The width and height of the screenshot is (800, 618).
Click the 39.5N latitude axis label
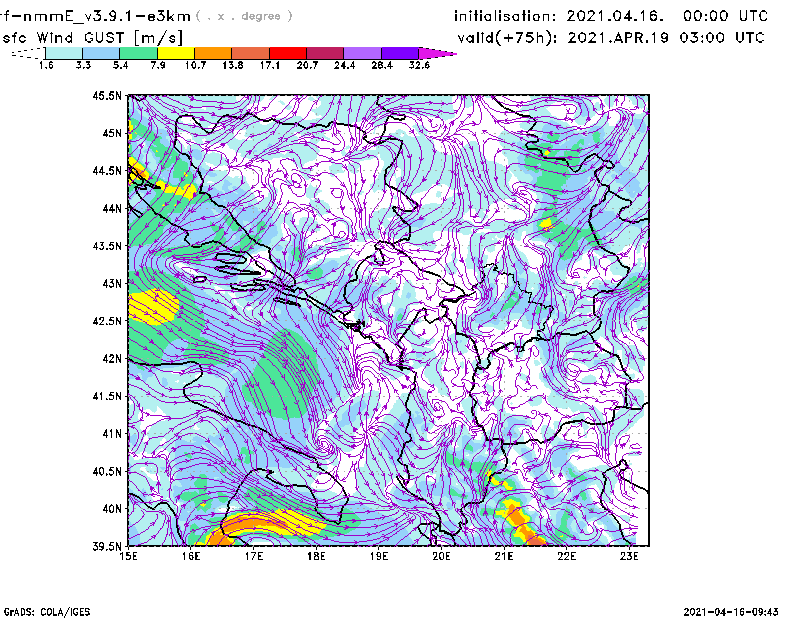coord(107,546)
